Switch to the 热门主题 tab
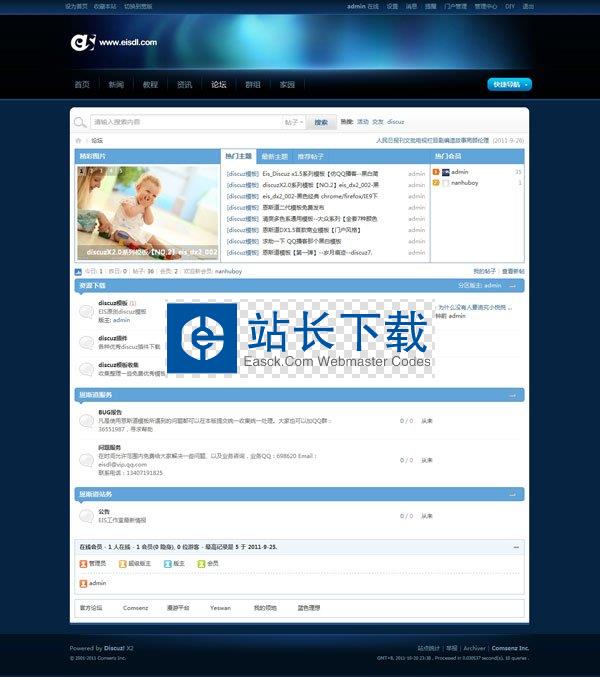The image size is (600, 677). 239,156
